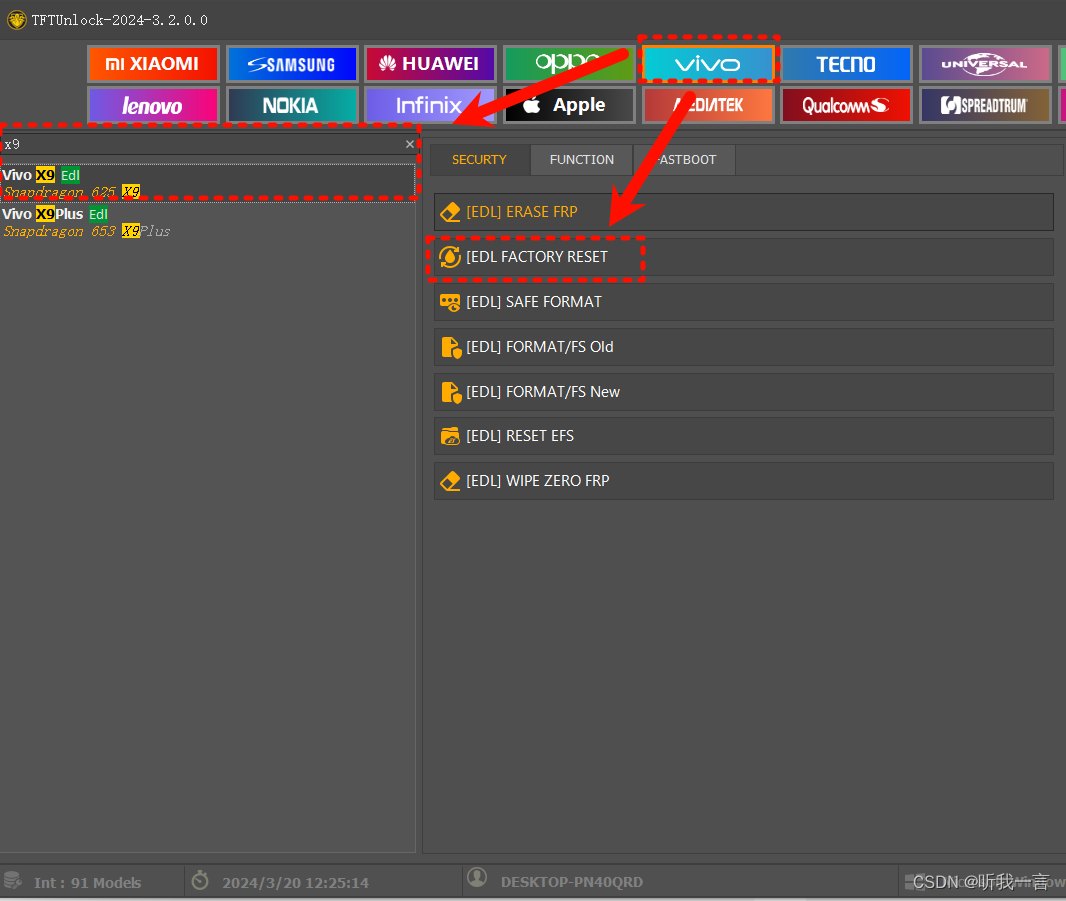
Task: Select the Xiaomi brand button
Action: coord(153,64)
